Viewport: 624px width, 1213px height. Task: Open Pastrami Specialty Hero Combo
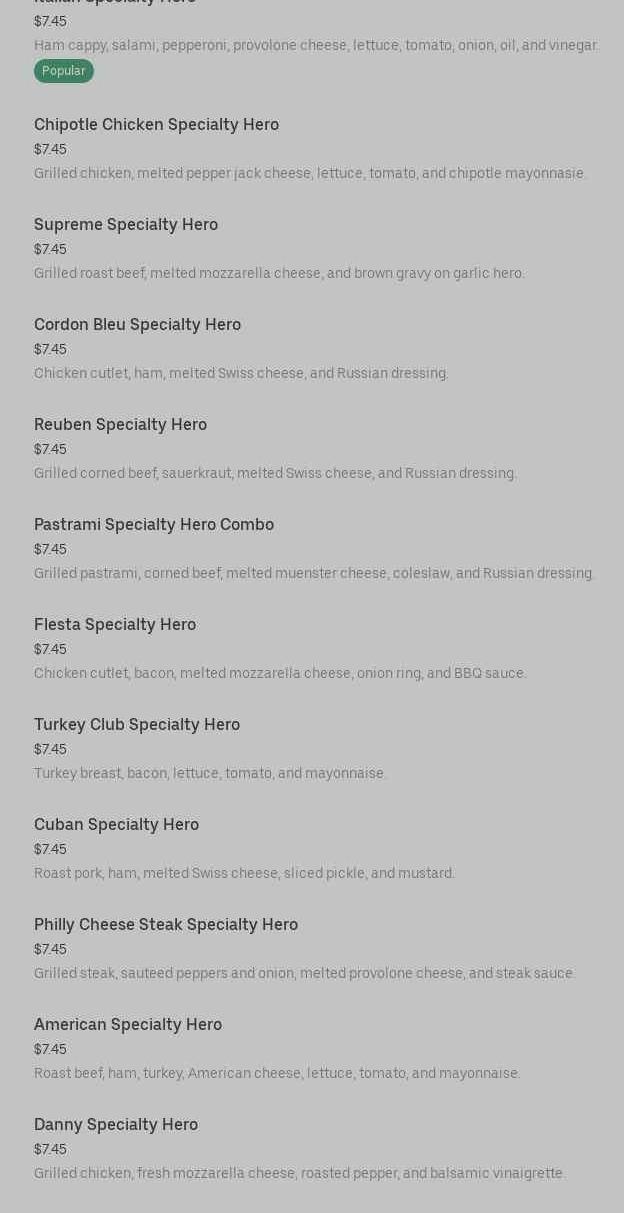[154, 525]
